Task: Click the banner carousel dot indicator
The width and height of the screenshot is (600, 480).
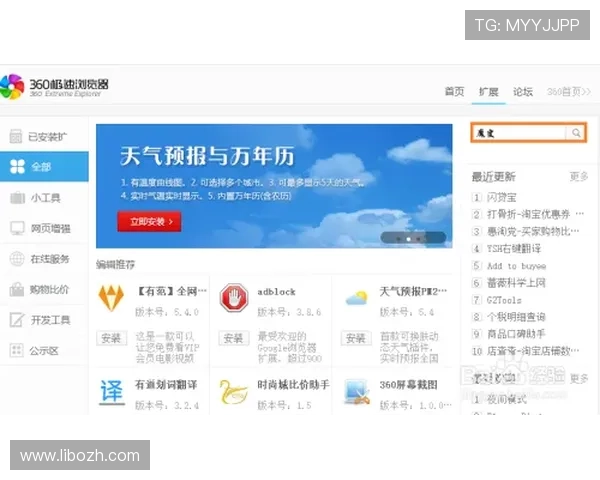Action: [x=409, y=239]
